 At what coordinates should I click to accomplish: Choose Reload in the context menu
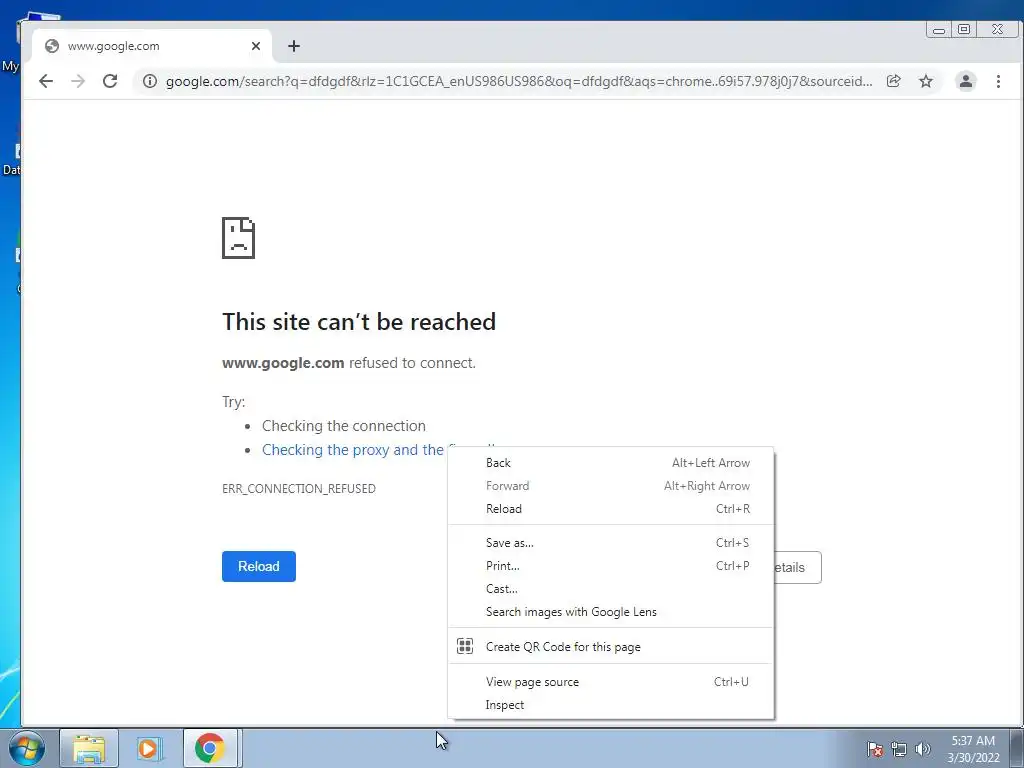tap(611, 509)
